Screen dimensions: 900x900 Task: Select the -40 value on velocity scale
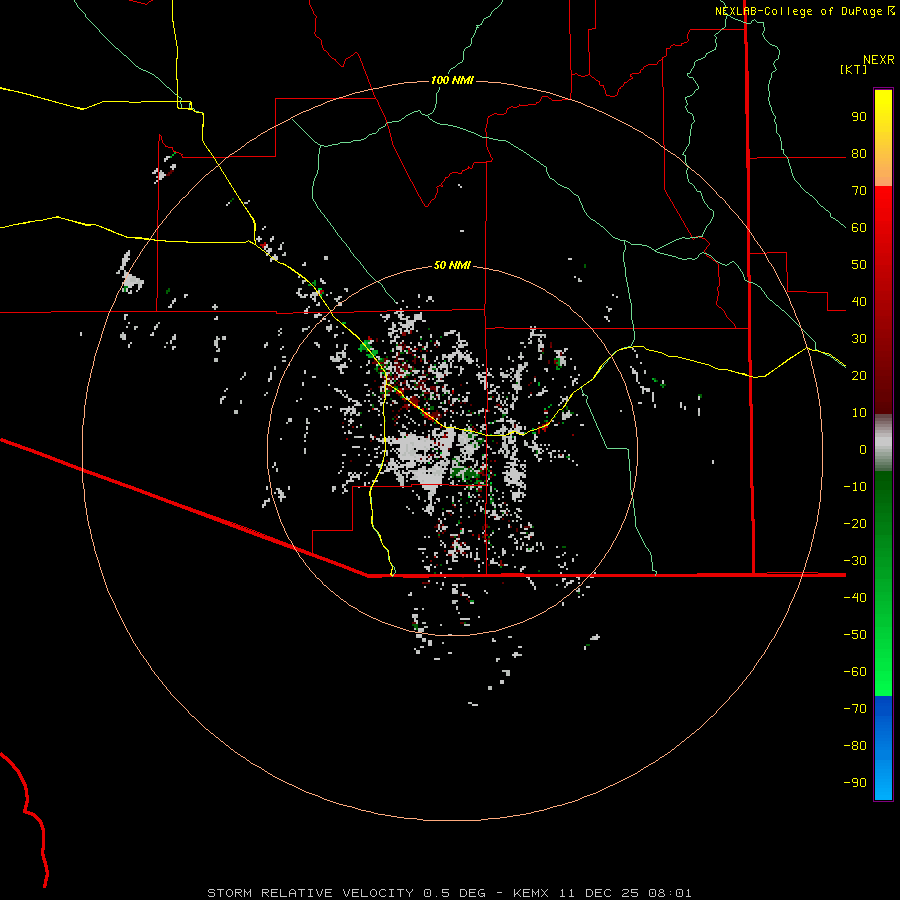[x=855, y=598]
